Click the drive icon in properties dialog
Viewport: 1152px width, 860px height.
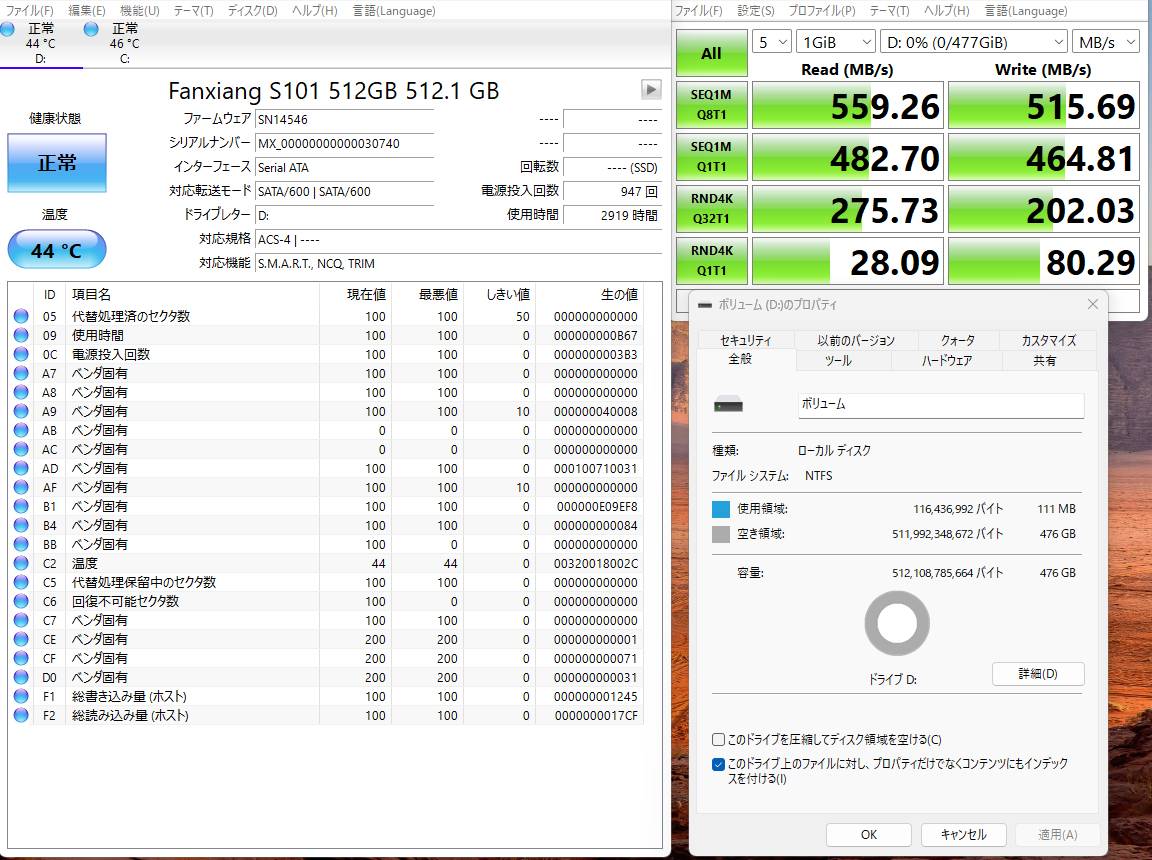click(729, 405)
